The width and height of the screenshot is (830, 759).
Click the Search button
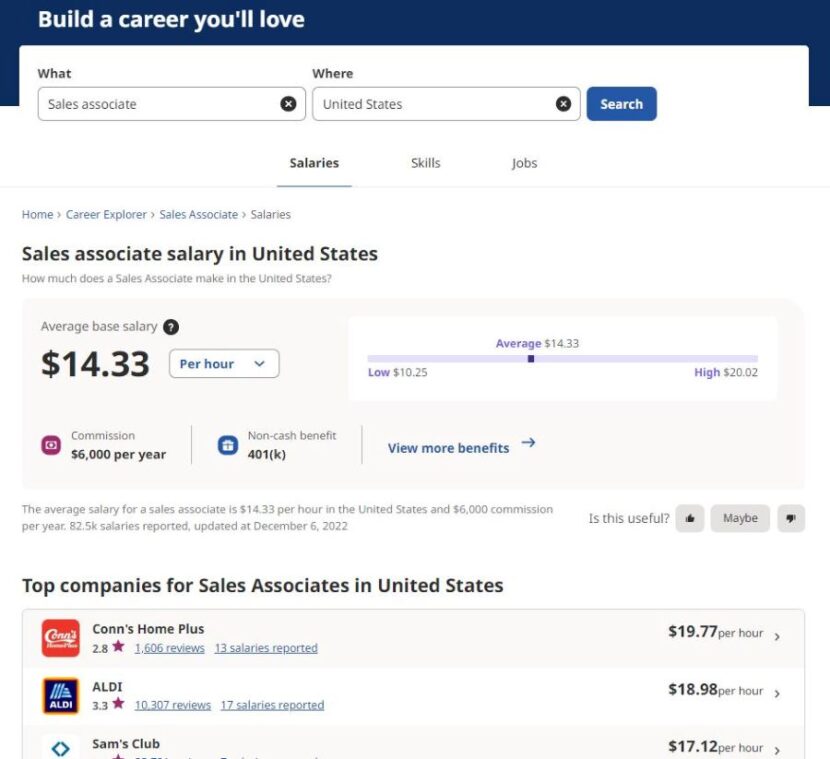point(621,104)
